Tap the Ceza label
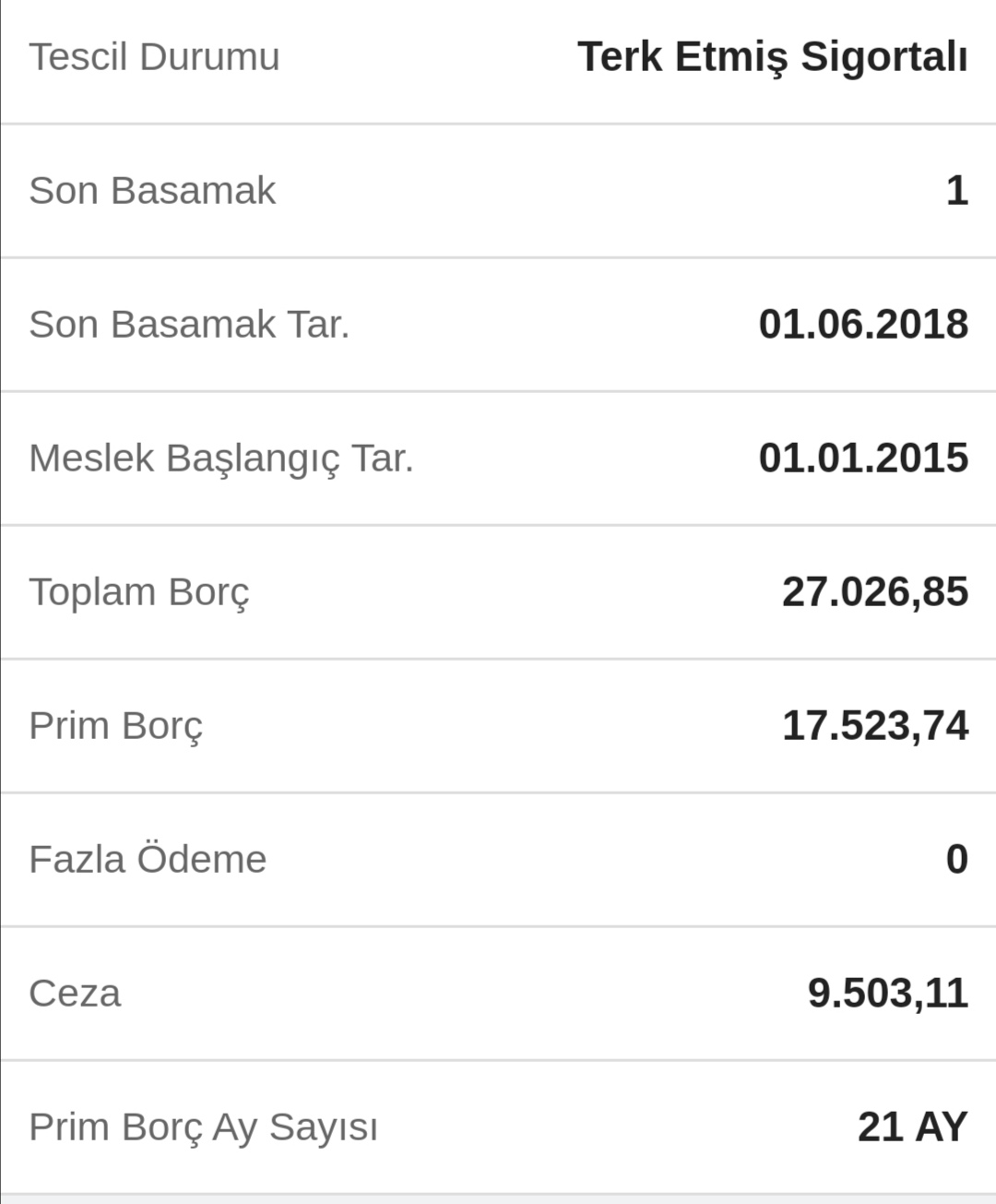This screenshot has width=996, height=1204. [x=75, y=994]
